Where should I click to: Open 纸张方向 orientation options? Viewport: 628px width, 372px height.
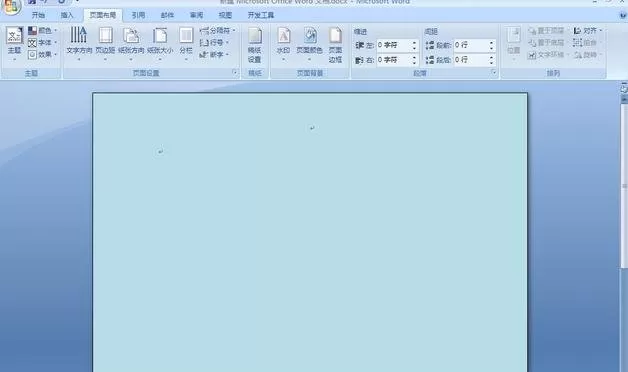pos(131,44)
